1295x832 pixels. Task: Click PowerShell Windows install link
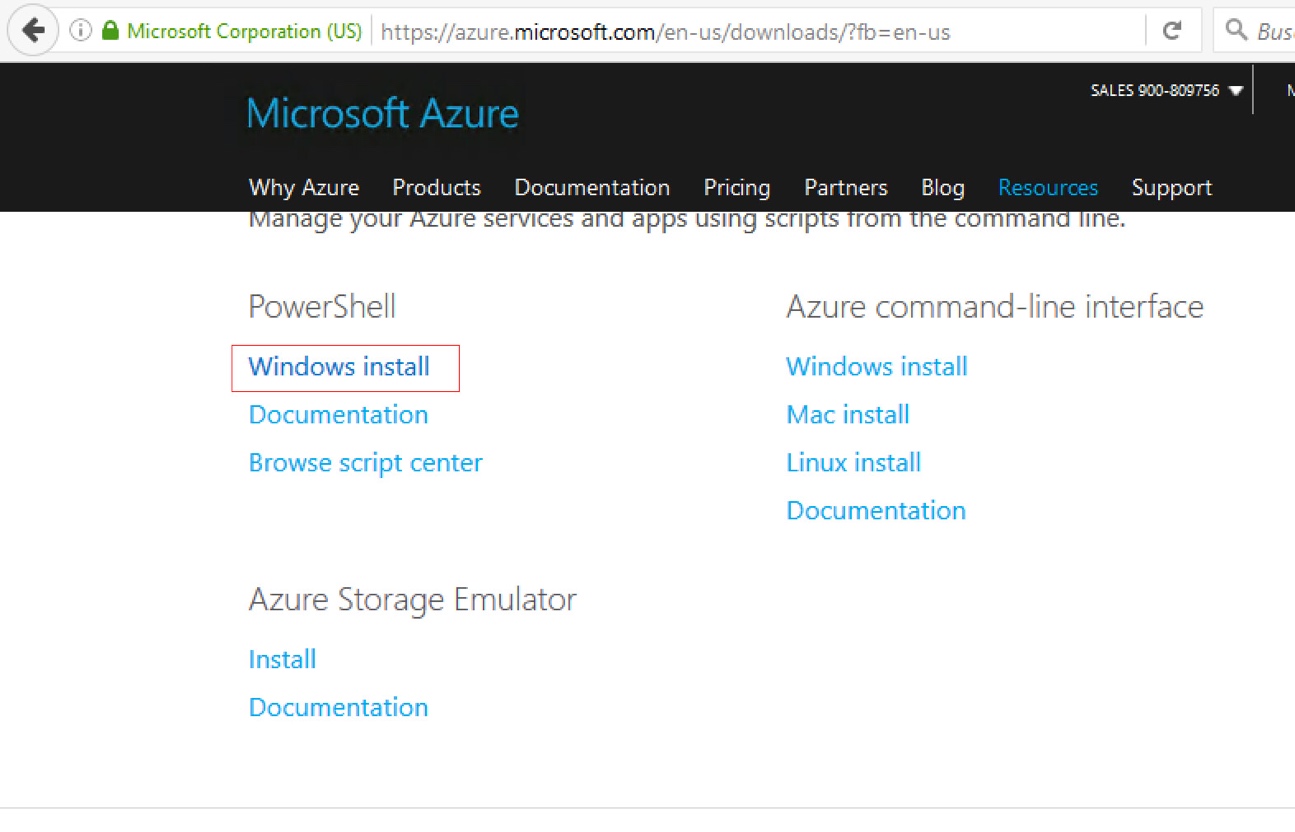339,367
